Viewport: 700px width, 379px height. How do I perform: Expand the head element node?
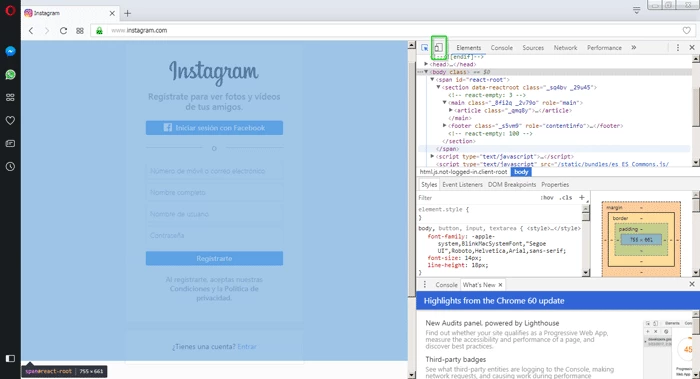pyautogui.click(x=426, y=64)
